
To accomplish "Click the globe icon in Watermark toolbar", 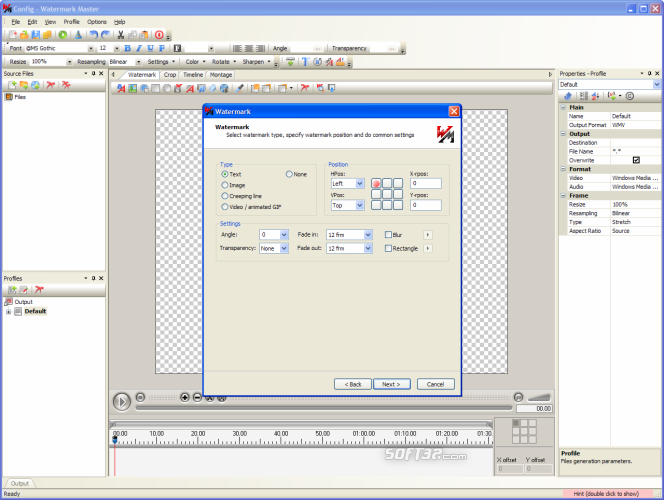I will (x=224, y=88).
